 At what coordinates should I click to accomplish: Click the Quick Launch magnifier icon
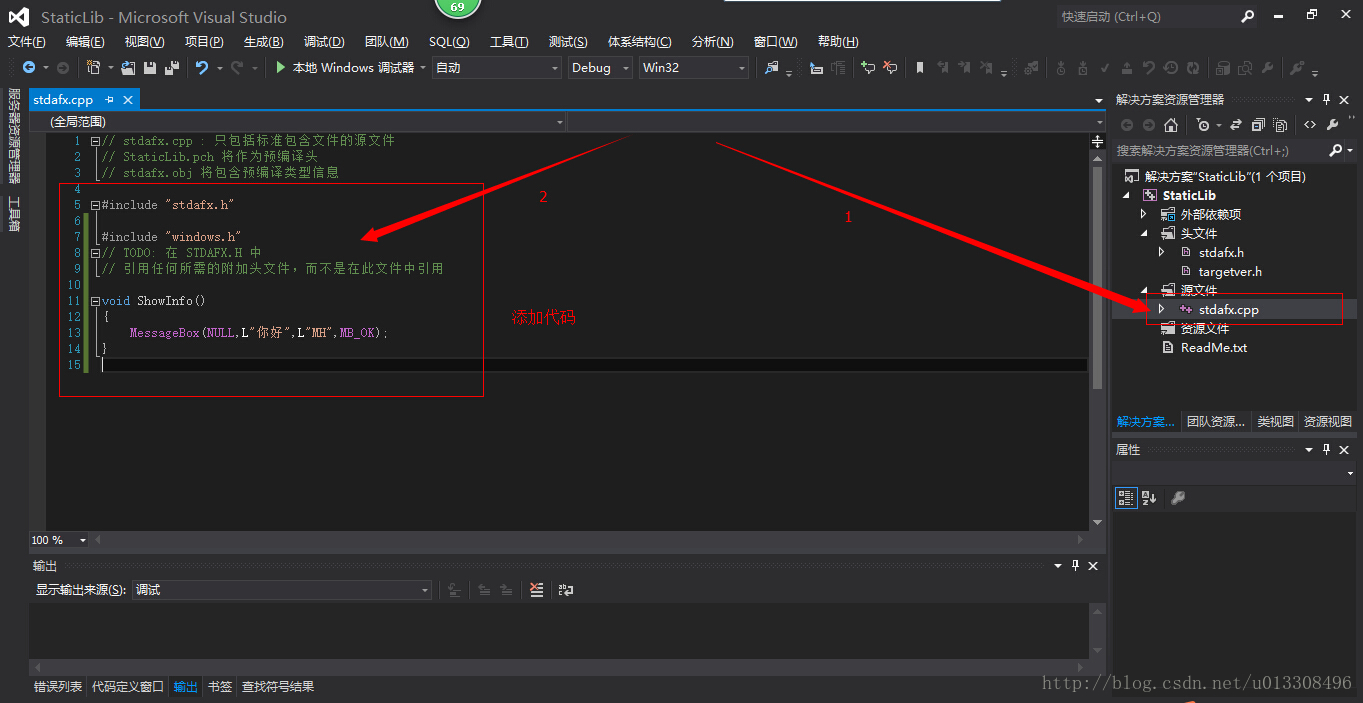1248,16
